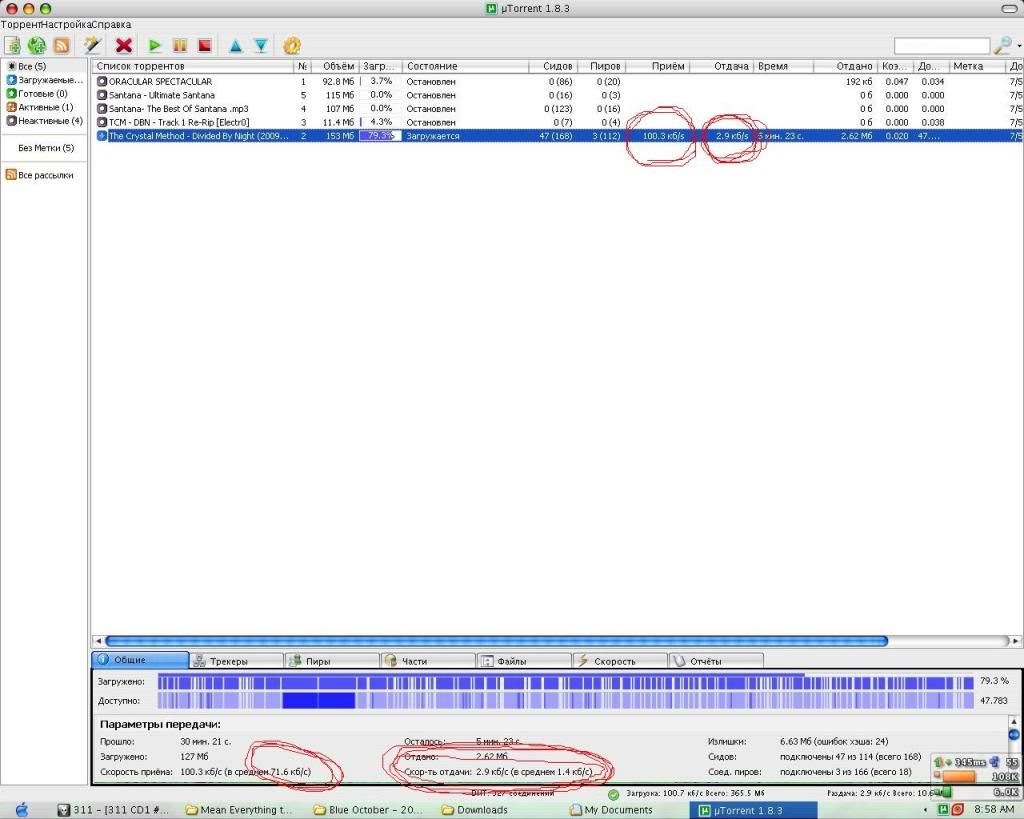The height and width of the screenshot is (819, 1024).
Task: Click the left arrow of horizontal scrollbar
Action: tap(98, 641)
